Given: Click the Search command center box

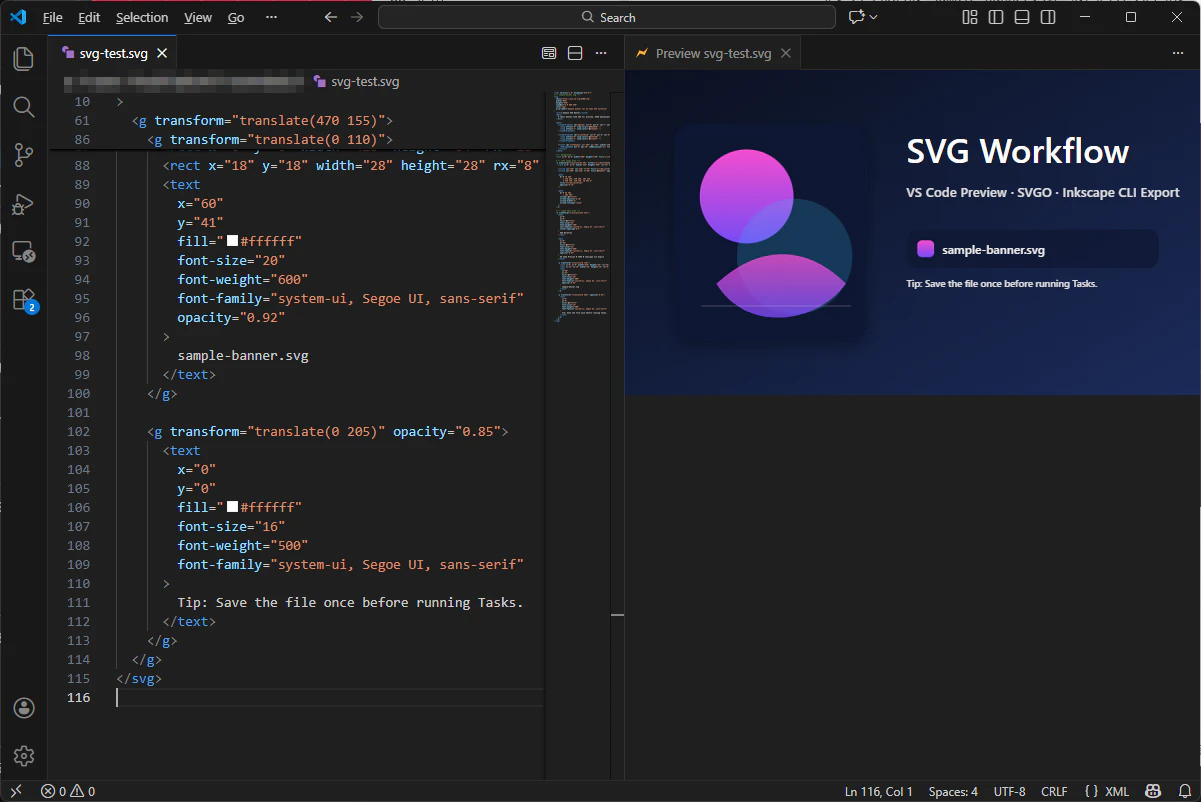Looking at the screenshot, I should coord(607,17).
